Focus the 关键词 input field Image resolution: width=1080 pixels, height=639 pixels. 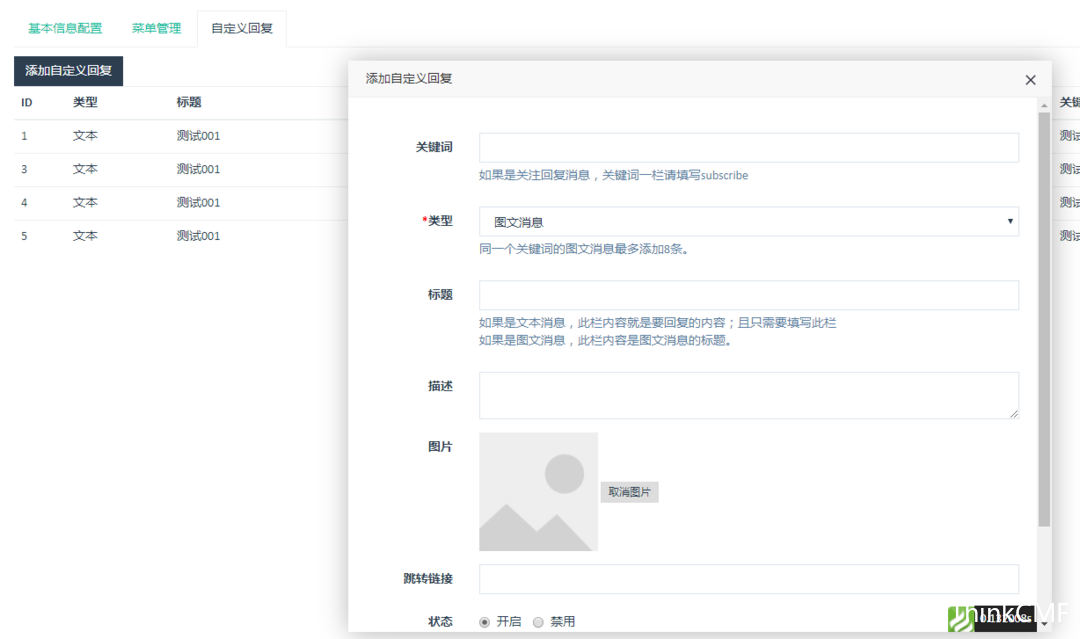749,147
